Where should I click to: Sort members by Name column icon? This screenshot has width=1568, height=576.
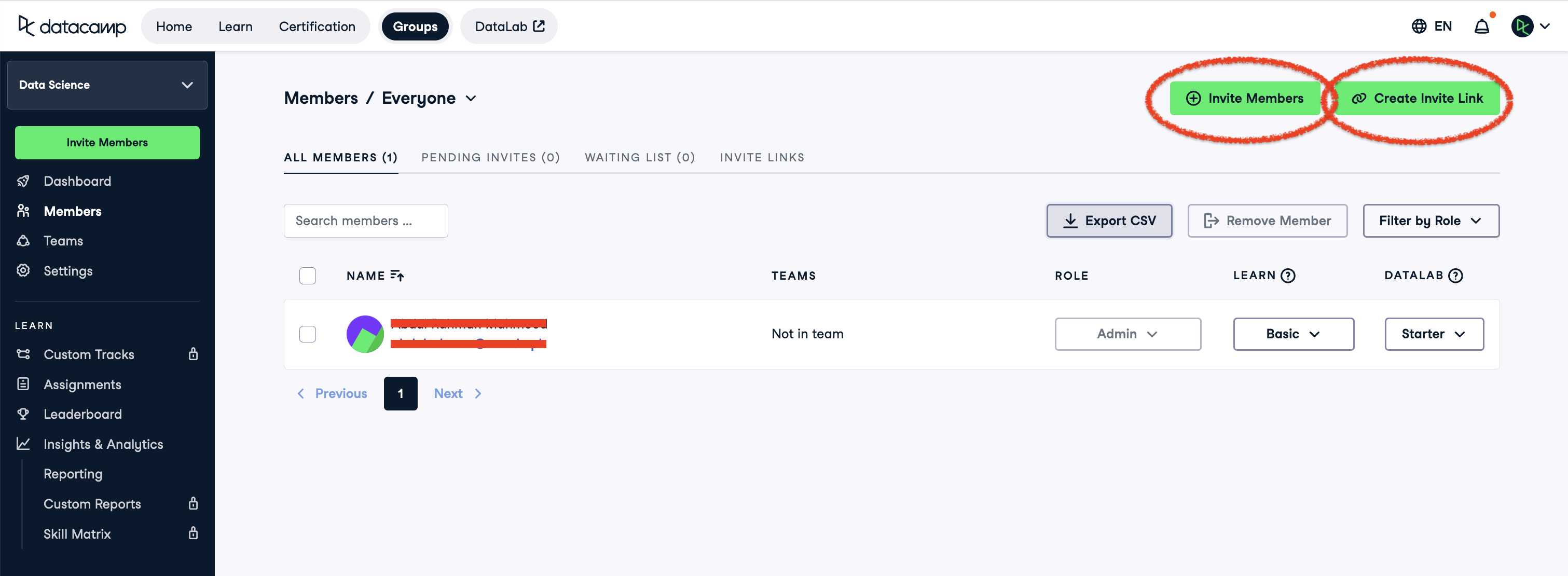397,276
